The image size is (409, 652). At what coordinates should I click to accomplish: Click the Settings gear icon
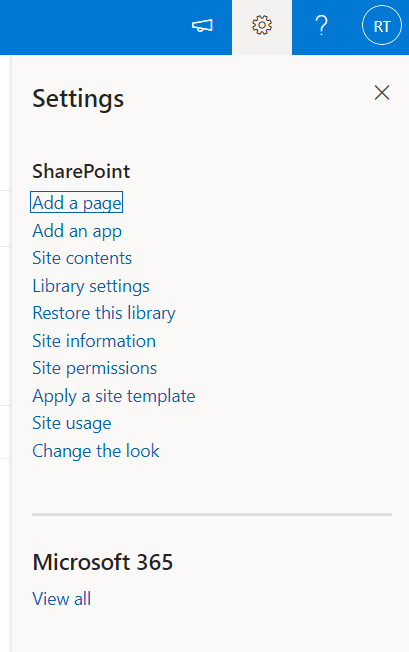tap(262, 26)
